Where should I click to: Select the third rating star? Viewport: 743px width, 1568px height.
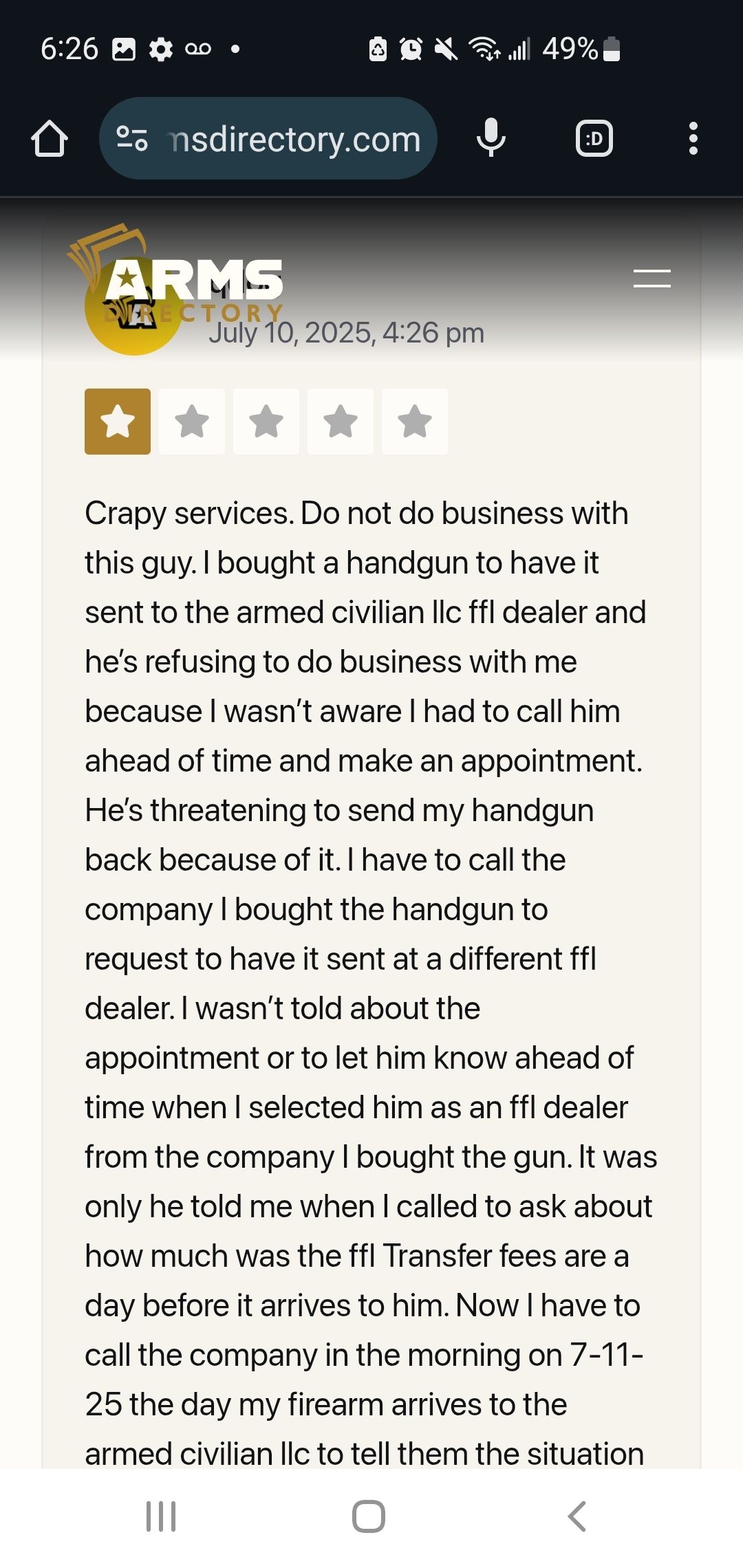tap(266, 422)
